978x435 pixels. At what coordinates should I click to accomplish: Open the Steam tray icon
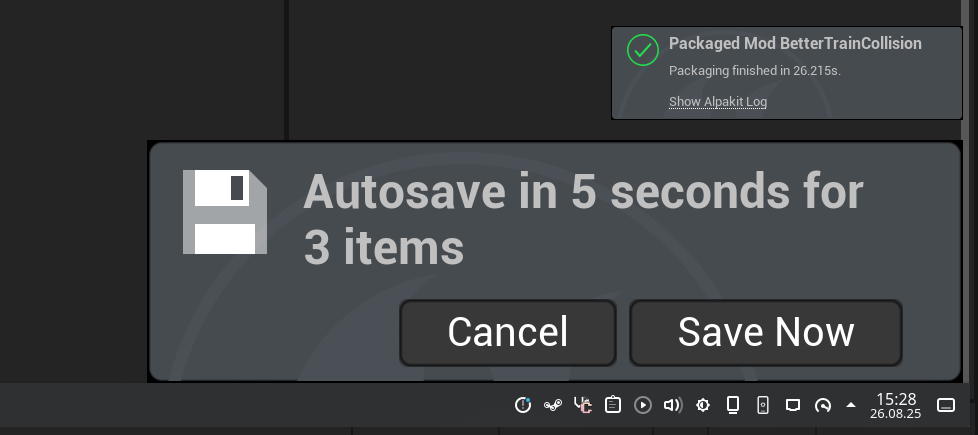point(552,405)
